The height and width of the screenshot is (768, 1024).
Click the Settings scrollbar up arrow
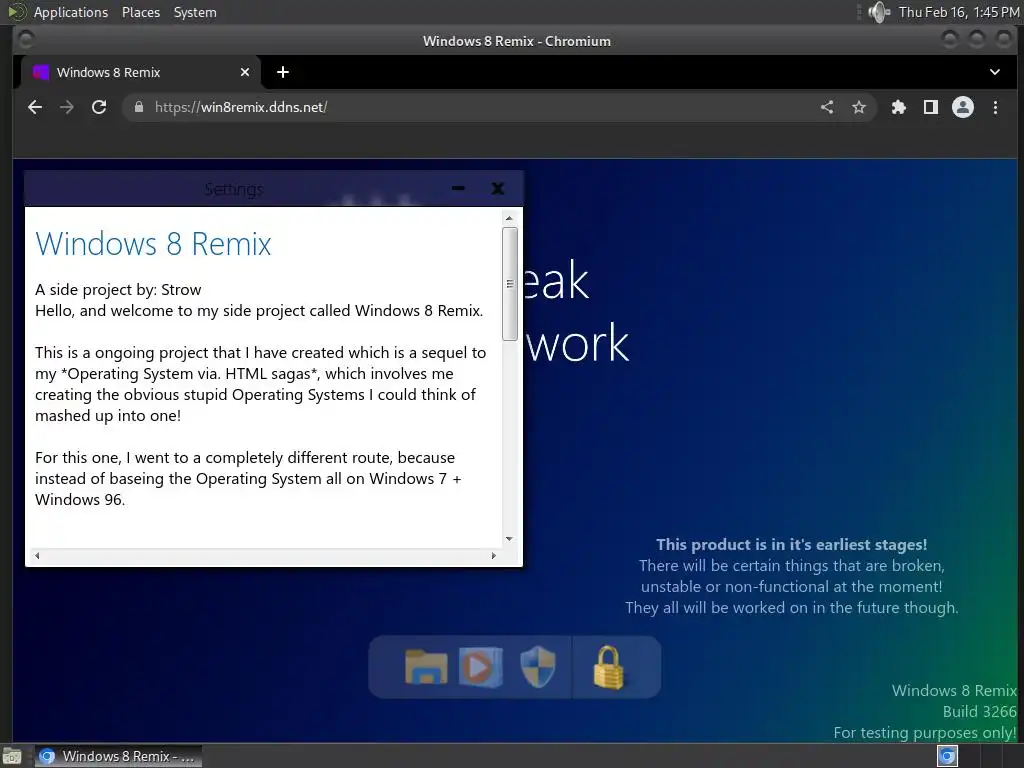click(509, 218)
